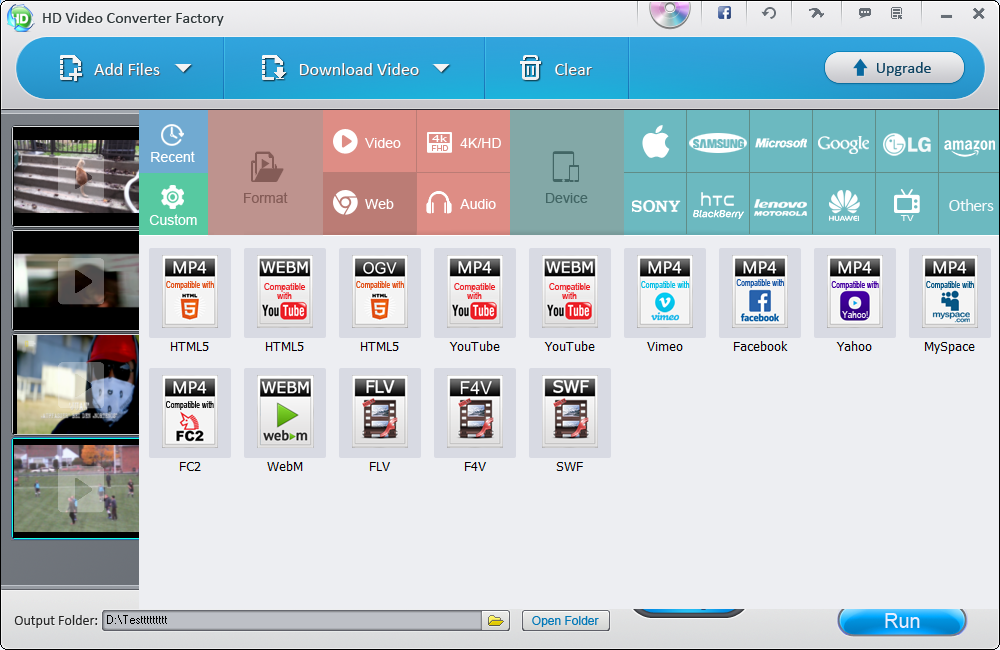Image resolution: width=1000 pixels, height=650 pixels.
Task: Open Lenovo Motorola device presets
Action: [x=781, y=204]
